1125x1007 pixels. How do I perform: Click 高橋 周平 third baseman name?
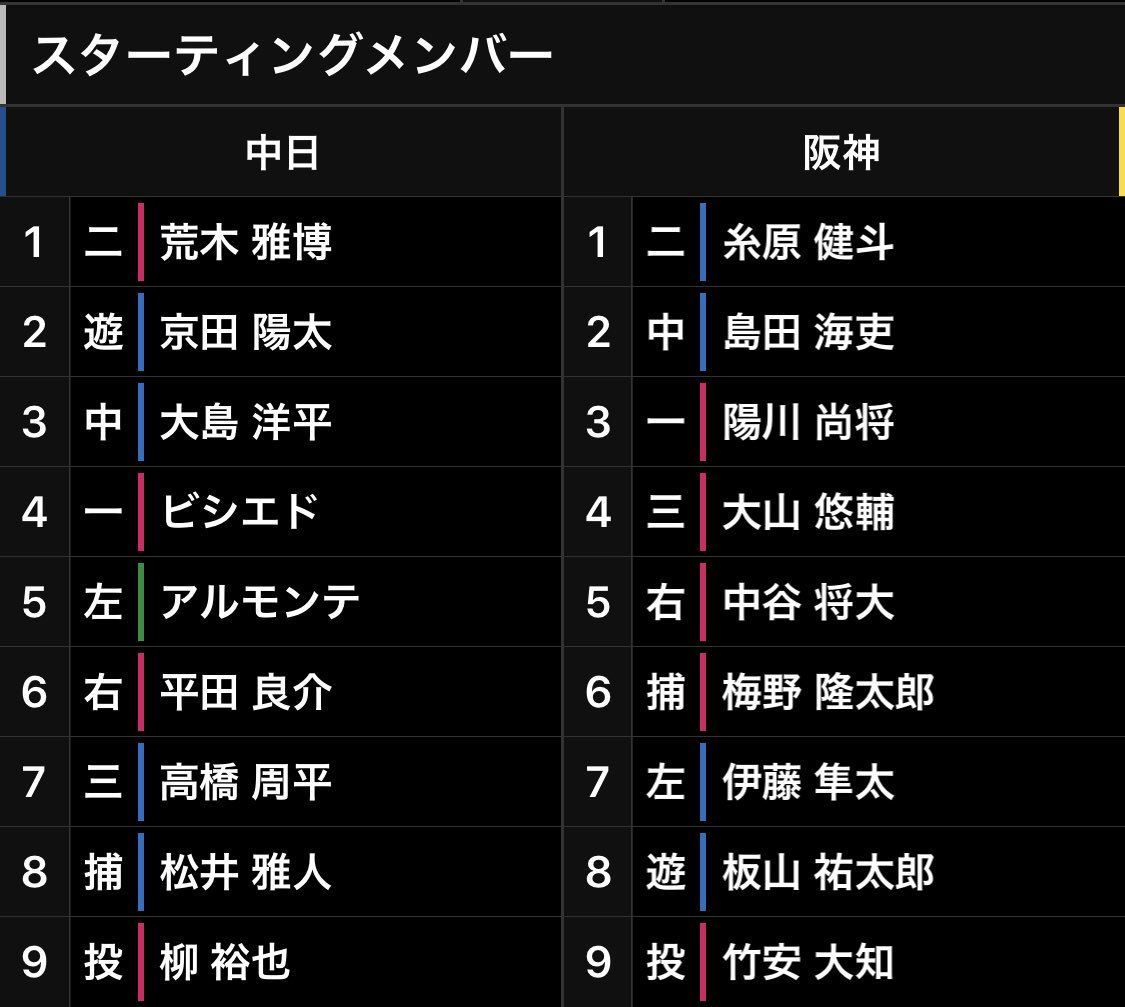click(x=245, y=783)
